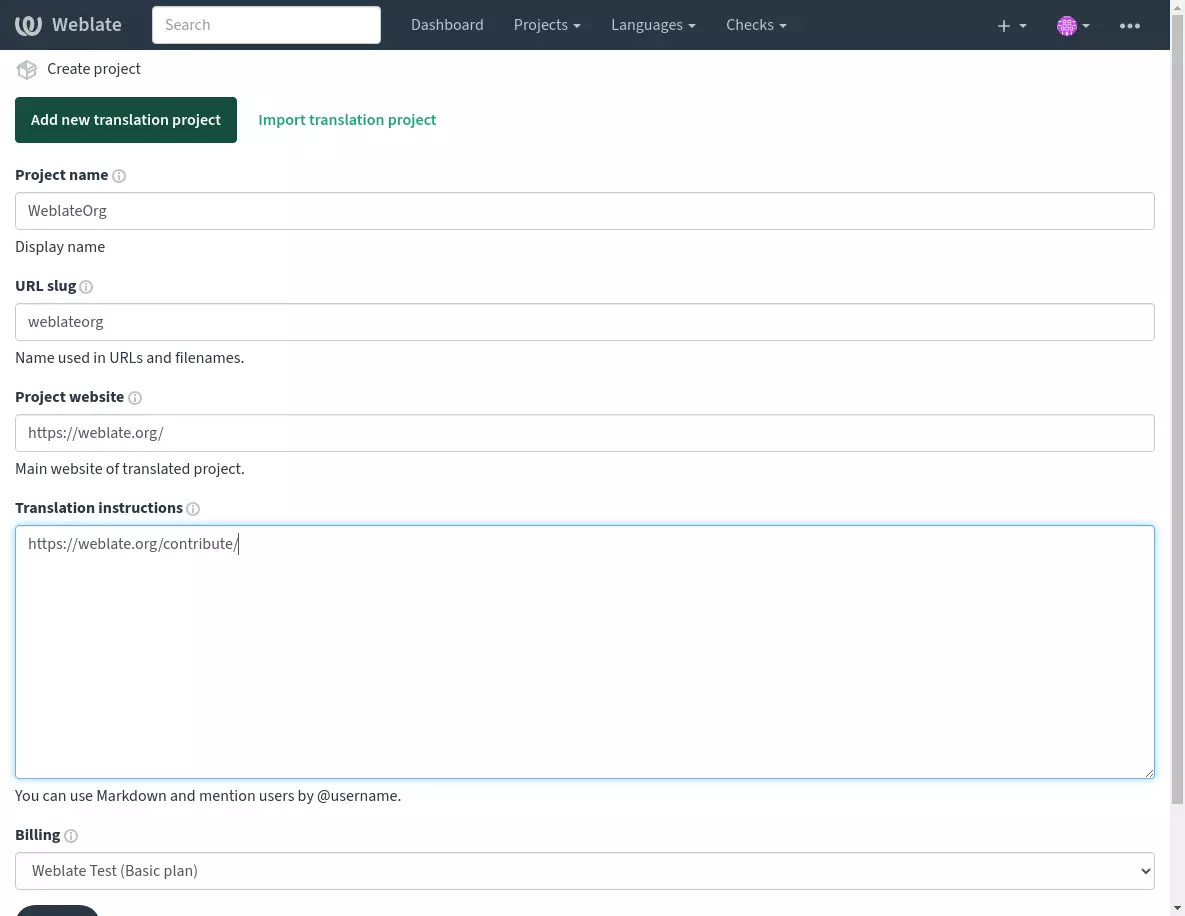Expand the Languages dropdown menu

653,25
